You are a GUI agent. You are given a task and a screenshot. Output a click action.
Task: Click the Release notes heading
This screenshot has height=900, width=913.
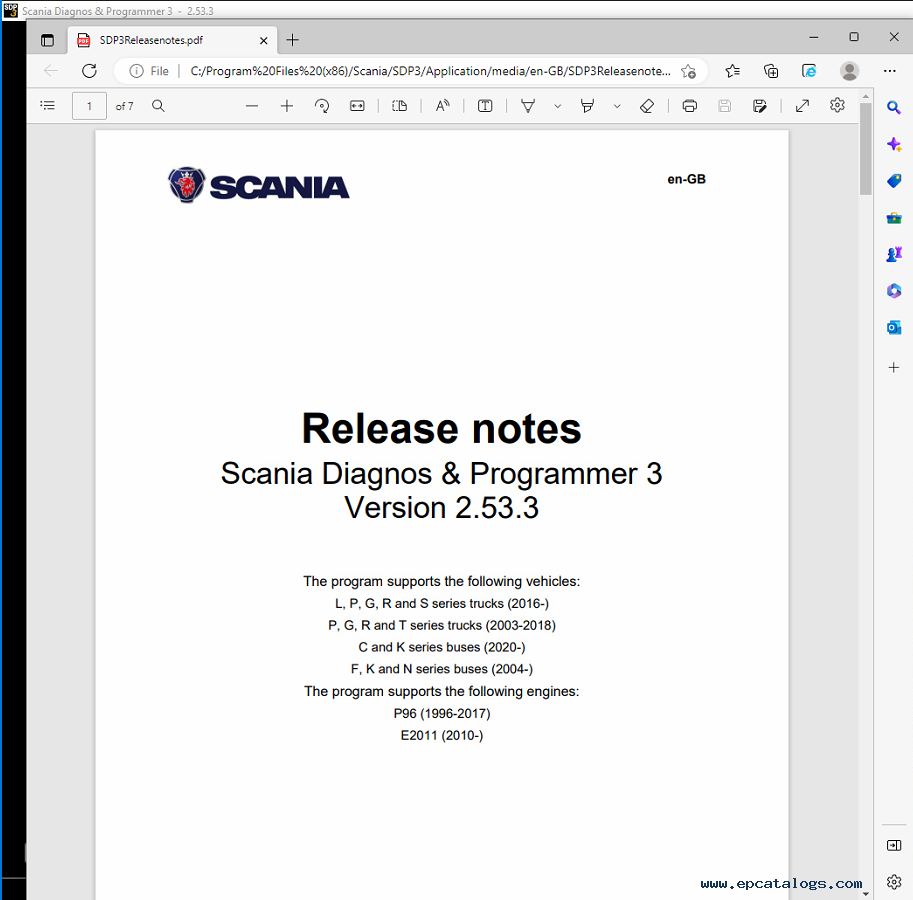coord(441,429)
